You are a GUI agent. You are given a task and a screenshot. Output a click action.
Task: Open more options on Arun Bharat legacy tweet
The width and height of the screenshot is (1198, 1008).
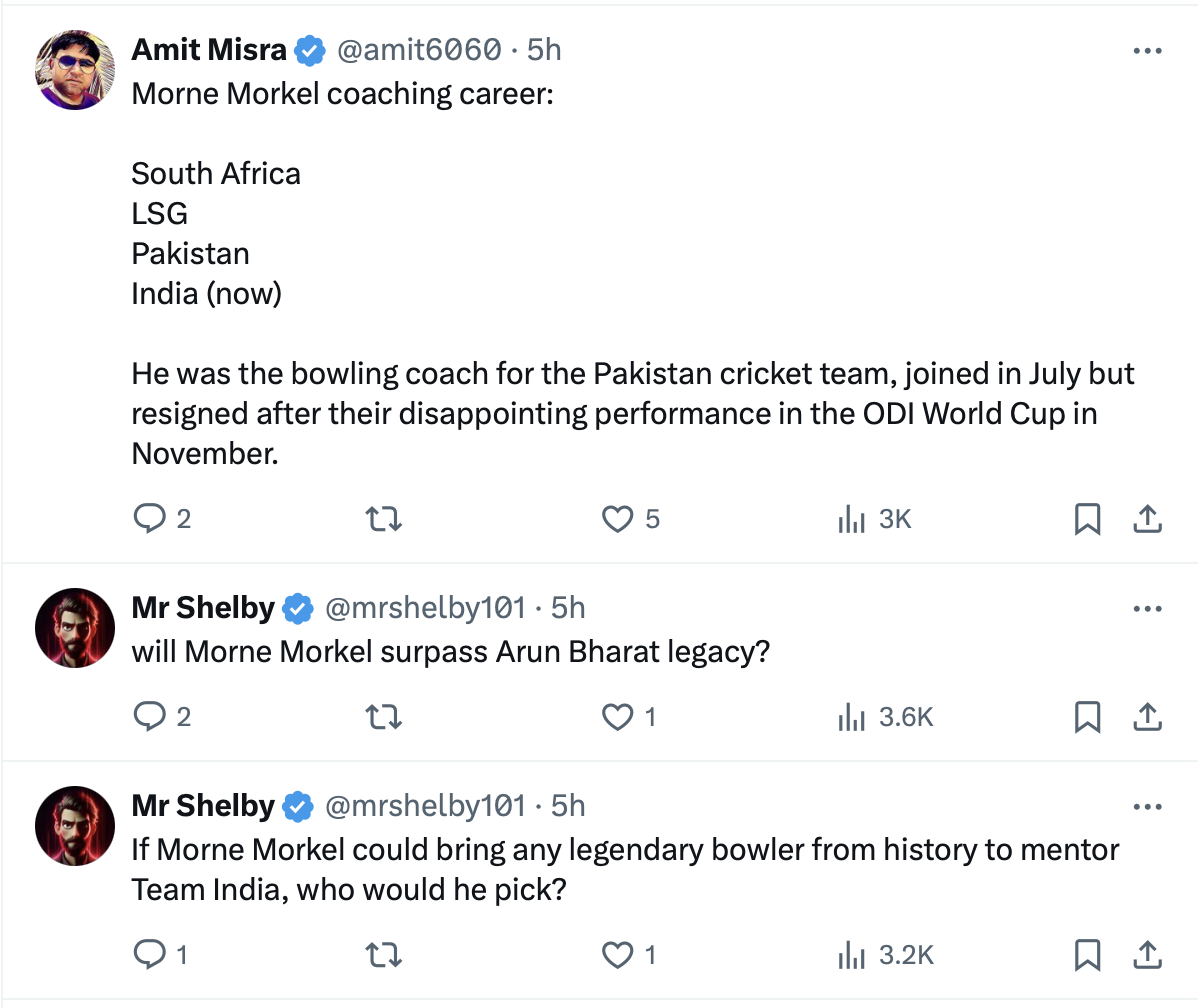click(1147, 608)
